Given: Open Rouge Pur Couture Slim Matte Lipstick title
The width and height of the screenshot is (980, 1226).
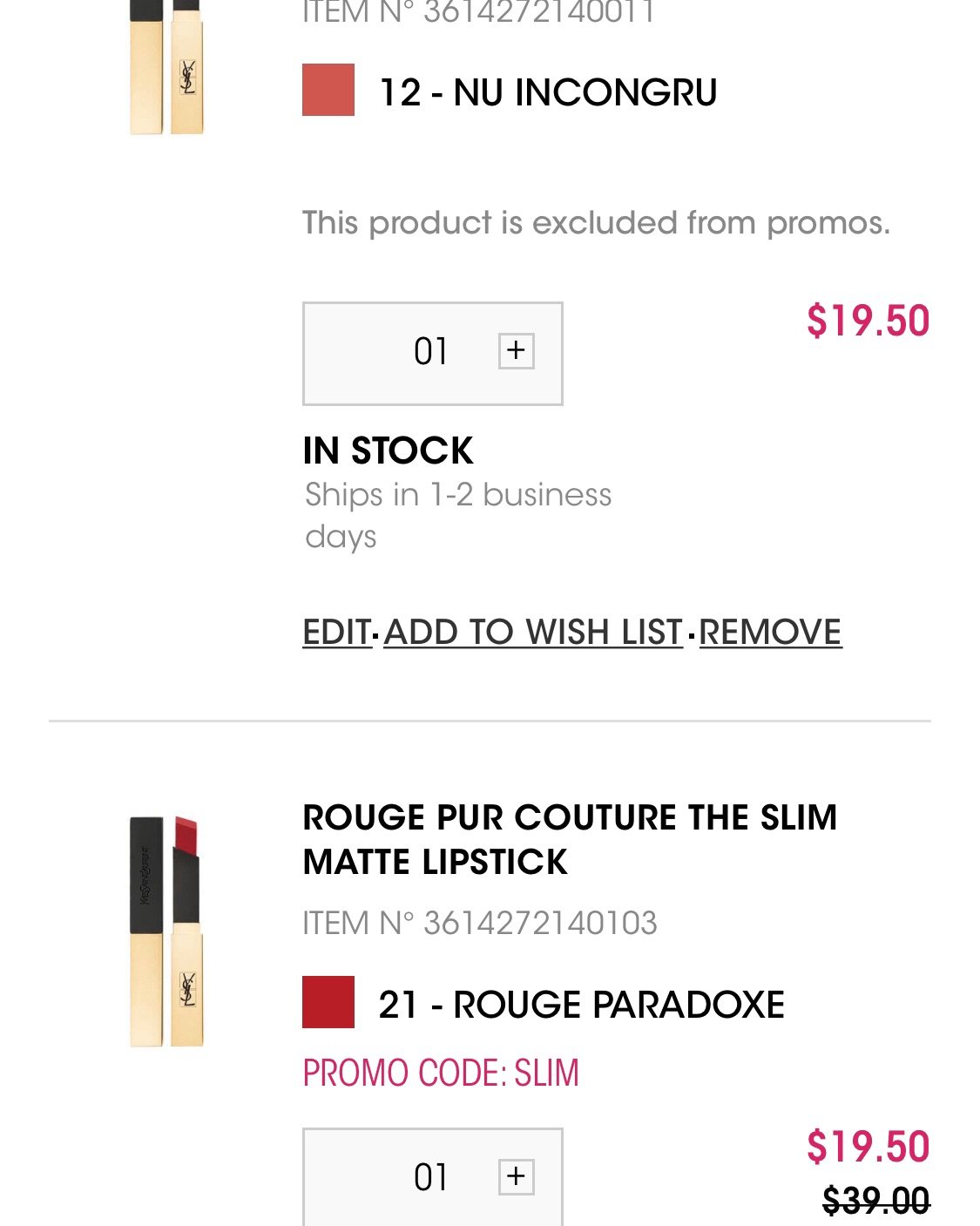Looking at the screenshot, I should [569, 839].
